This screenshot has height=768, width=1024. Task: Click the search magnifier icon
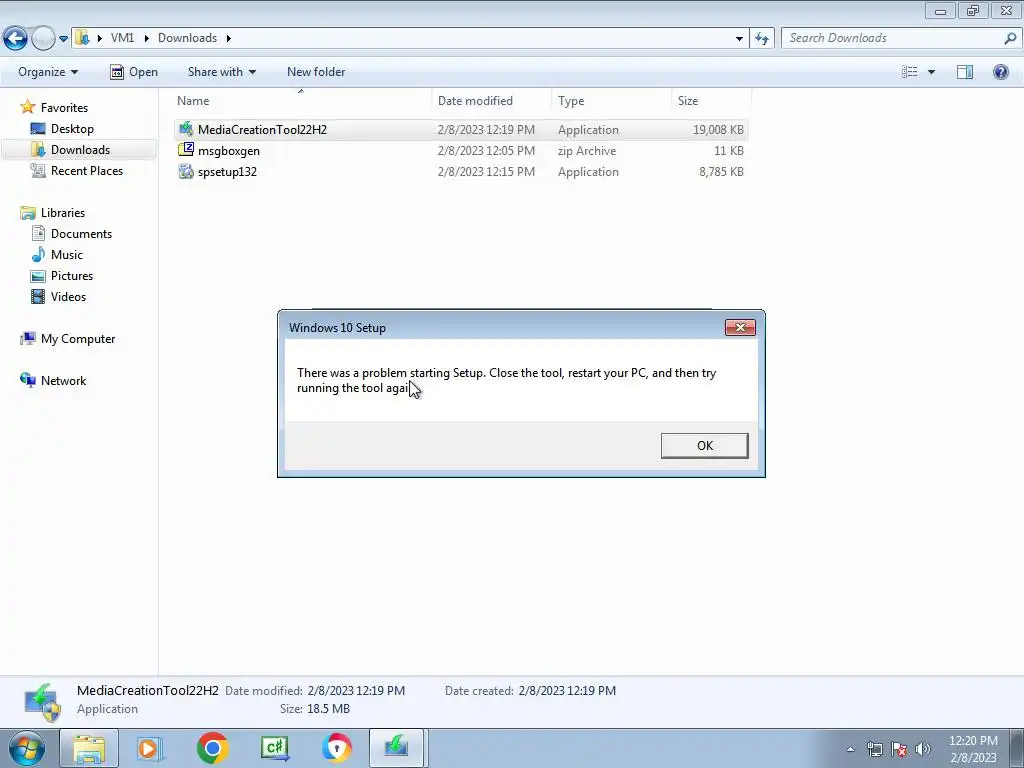point(1010,38)
